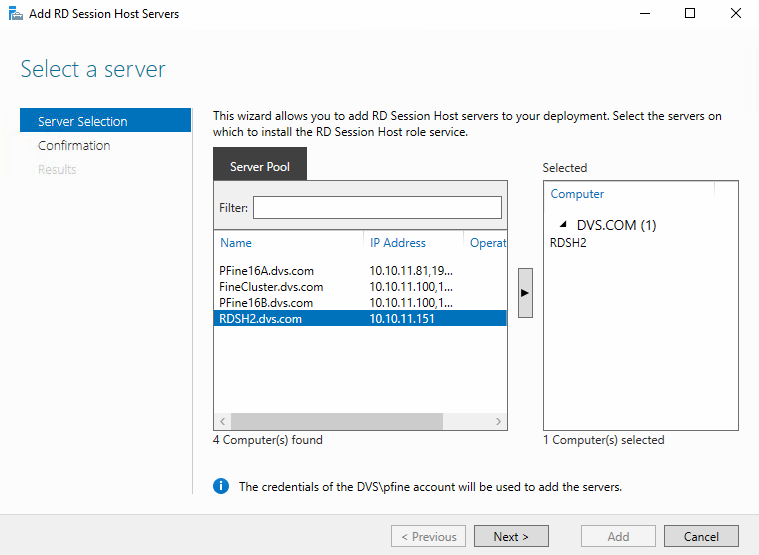Minimize the wizard window
The height and width of the screenshot is (555, 759).
[x=645, y=14]
